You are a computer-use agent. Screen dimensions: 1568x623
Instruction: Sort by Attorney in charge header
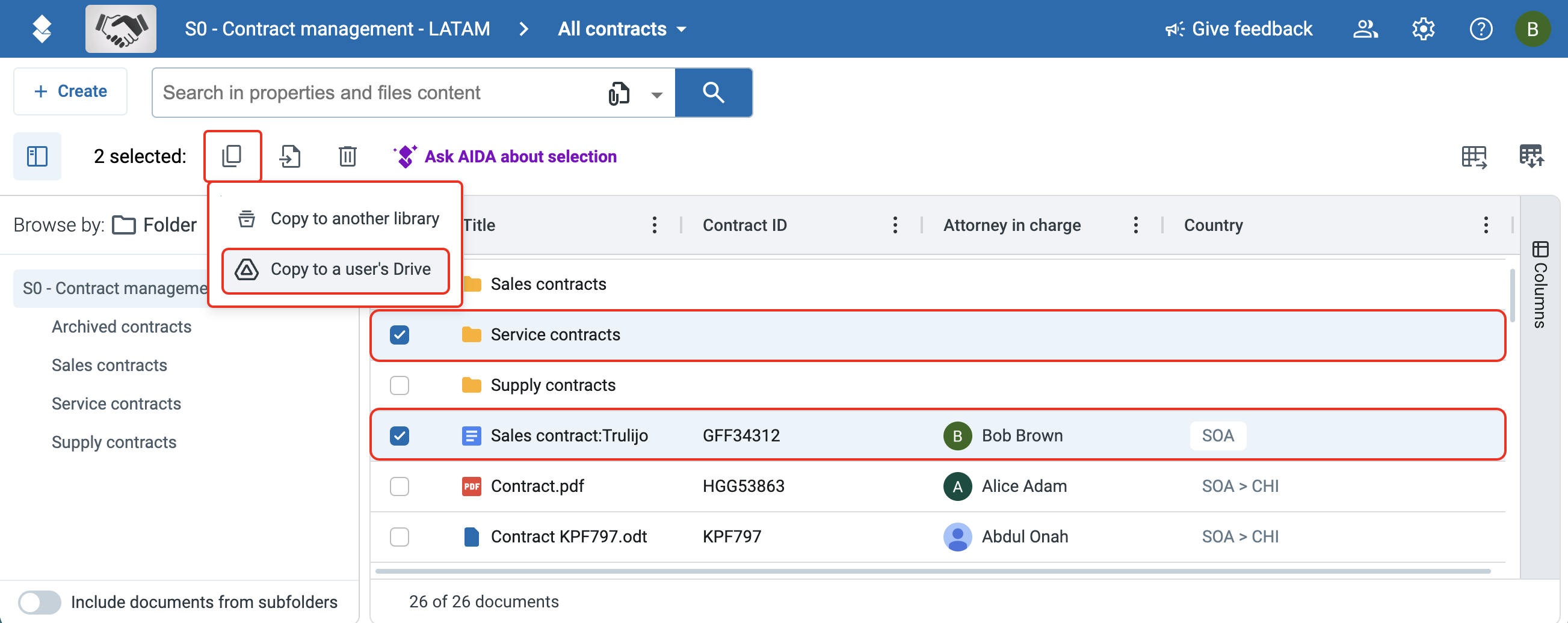(x=1011, y=225)
